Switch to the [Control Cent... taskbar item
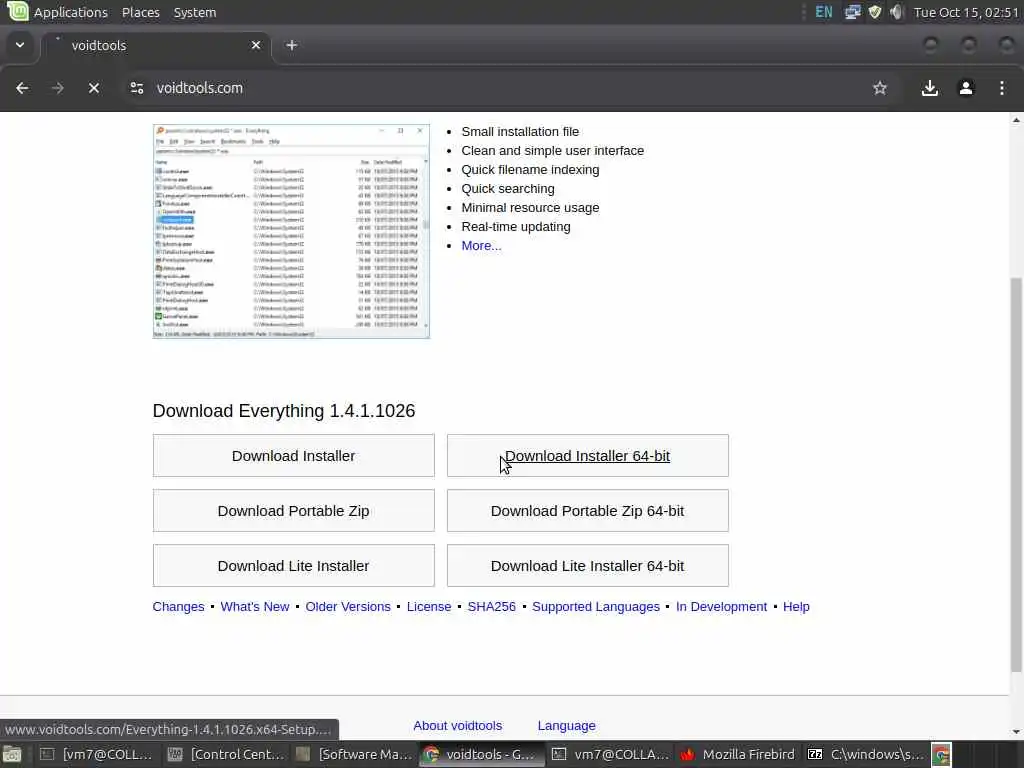Image resolution: width=1024 pixels, height=768 pixels. pos(224,755)
